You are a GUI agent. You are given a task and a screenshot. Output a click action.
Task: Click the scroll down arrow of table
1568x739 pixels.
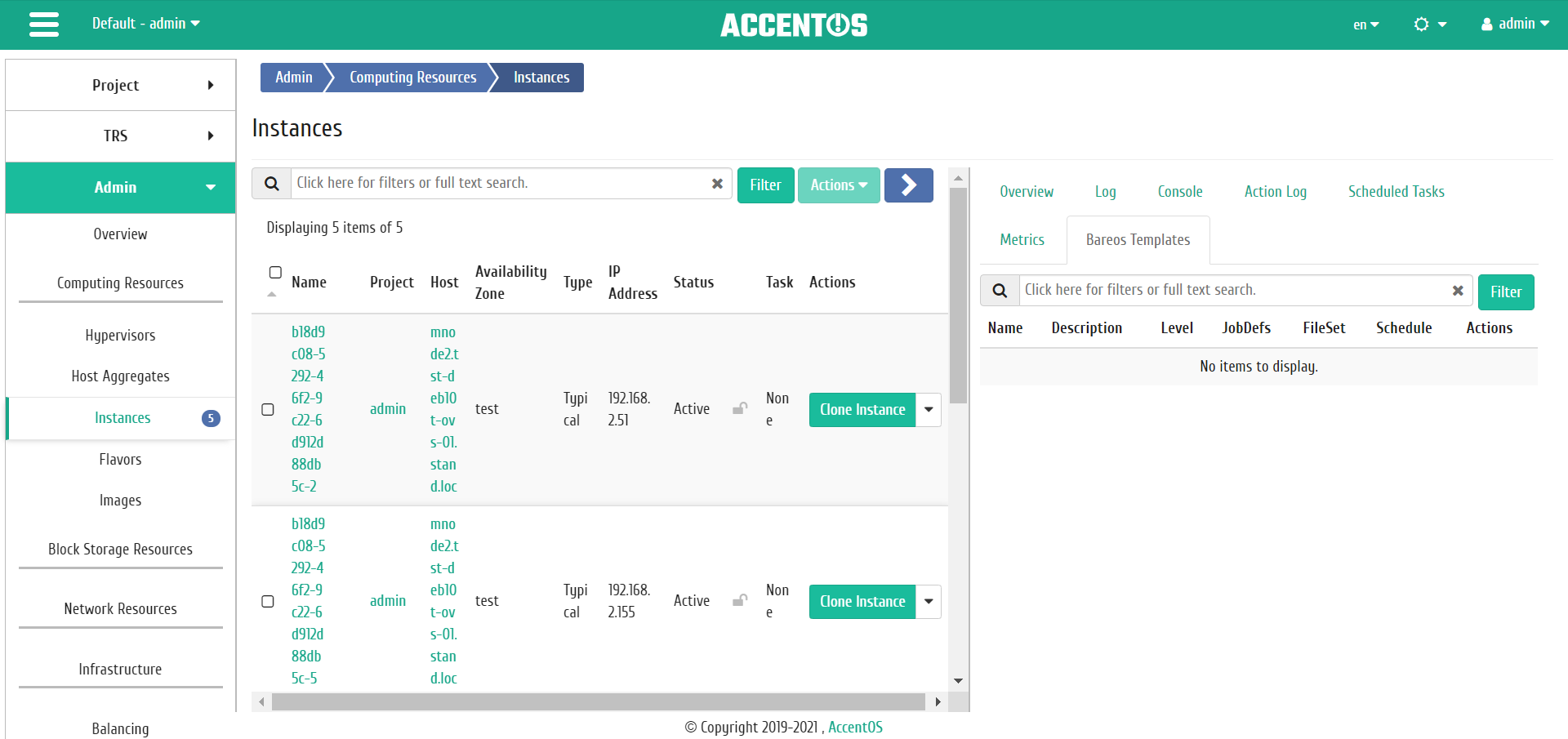pyautogui.click(x=959, y=681)
